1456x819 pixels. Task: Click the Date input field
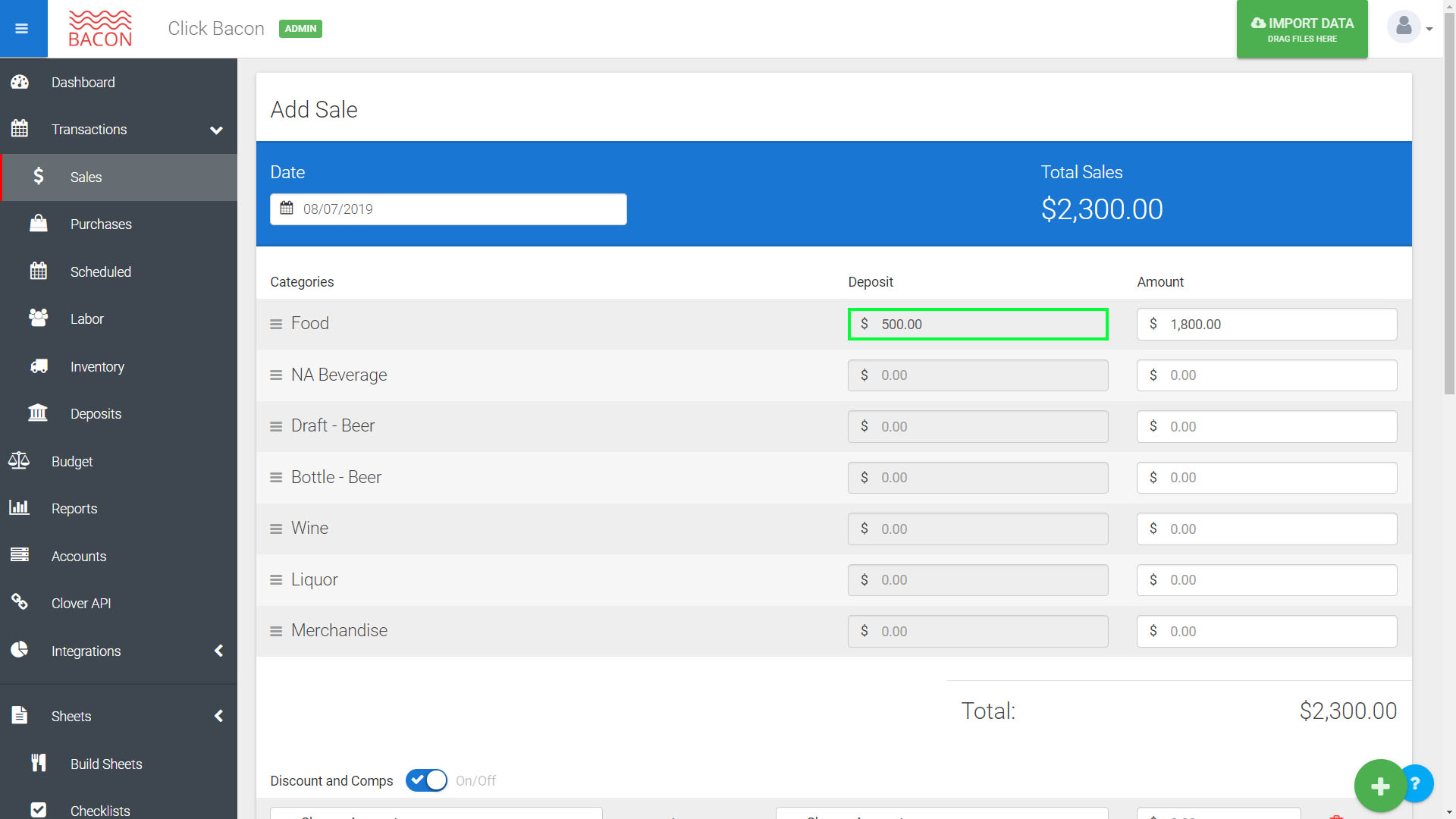(x=448, y=209)
